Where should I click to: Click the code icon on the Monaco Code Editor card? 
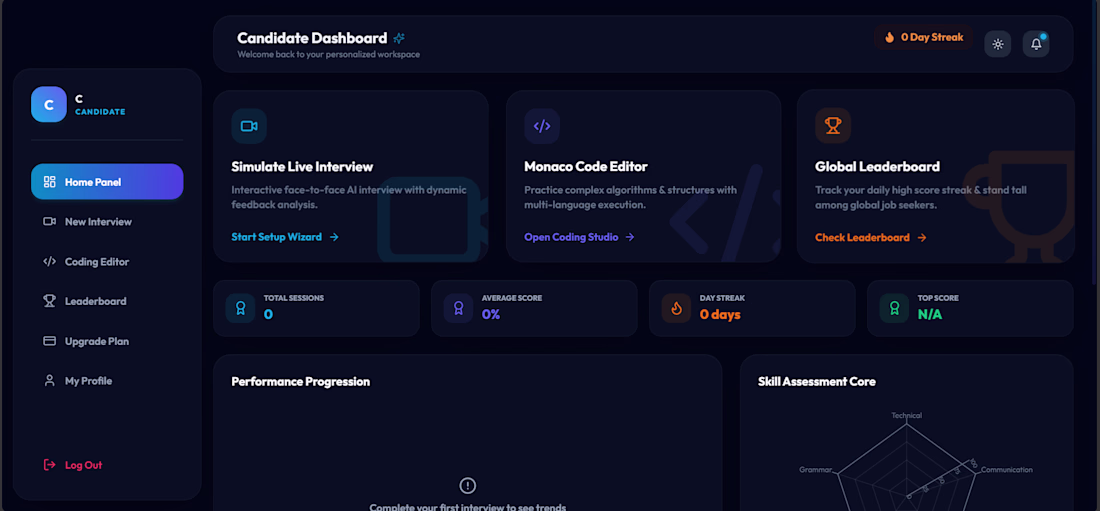tap(542, 126)
